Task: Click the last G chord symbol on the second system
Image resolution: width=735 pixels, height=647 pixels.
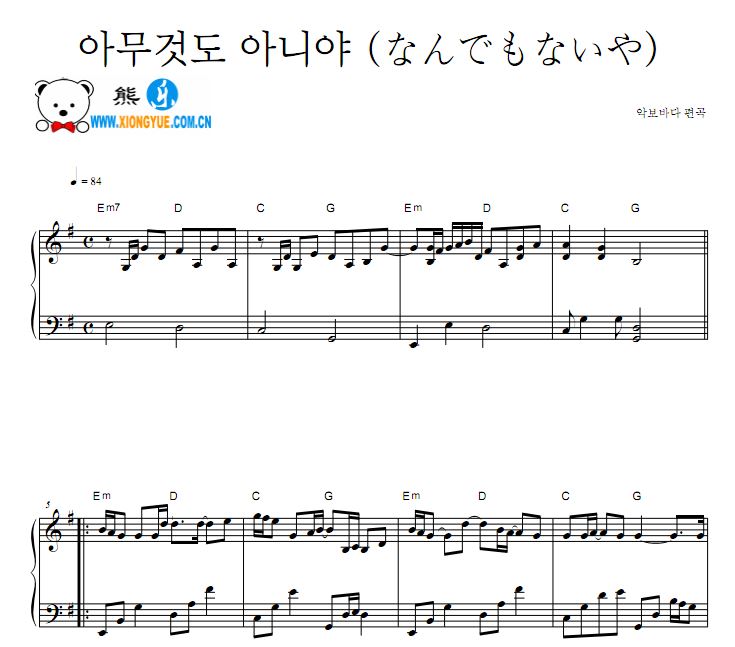Action: point(637,496)
